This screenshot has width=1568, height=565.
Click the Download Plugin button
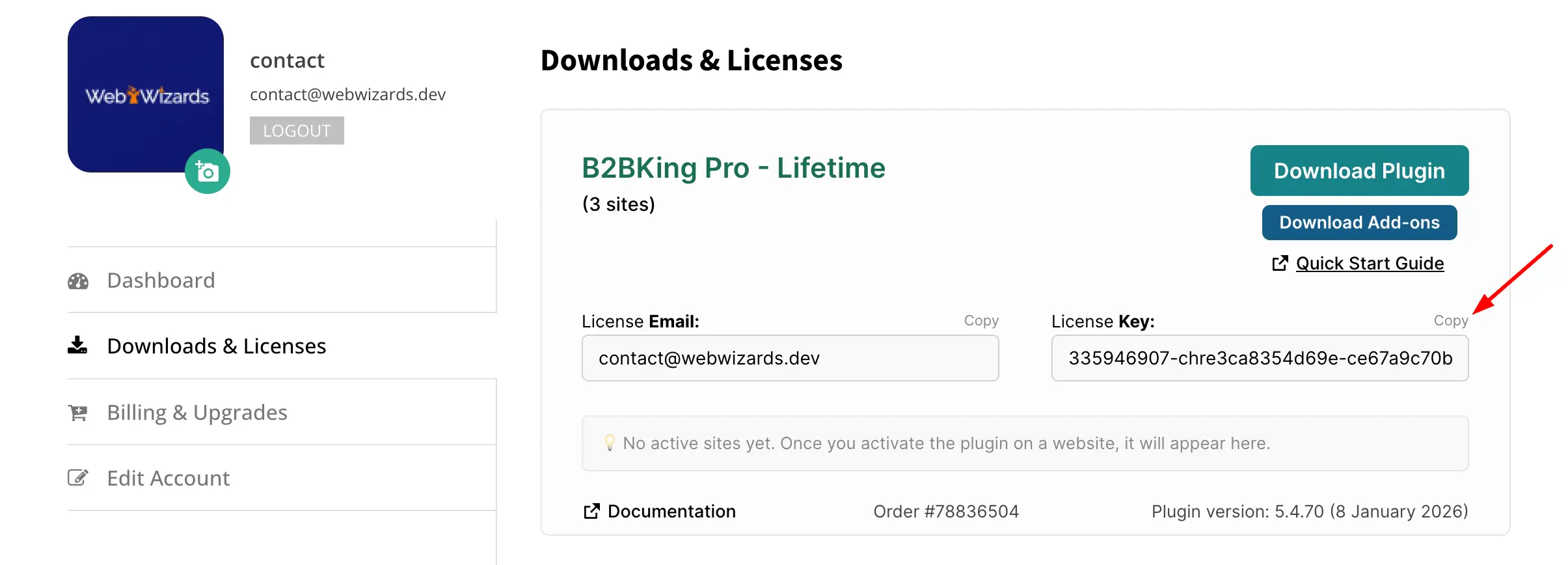(1359, 171)
